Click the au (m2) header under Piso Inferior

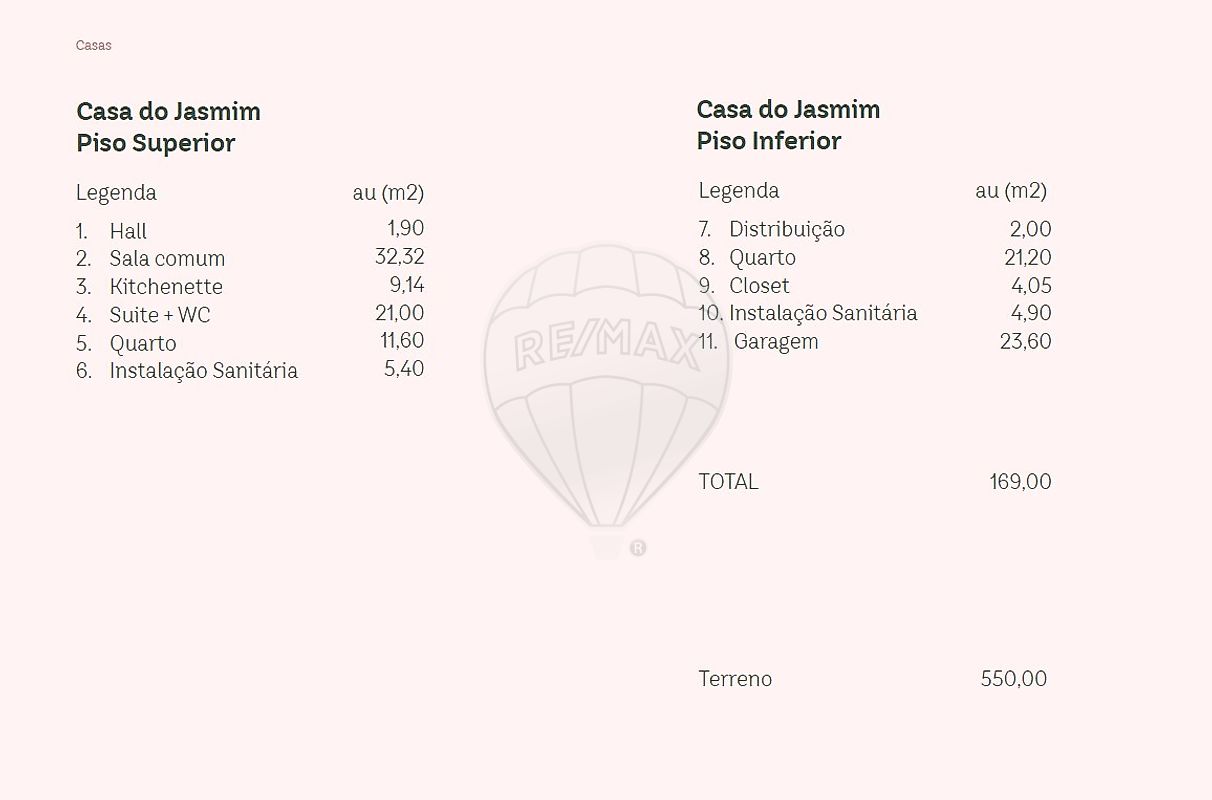pos(1011,190)
